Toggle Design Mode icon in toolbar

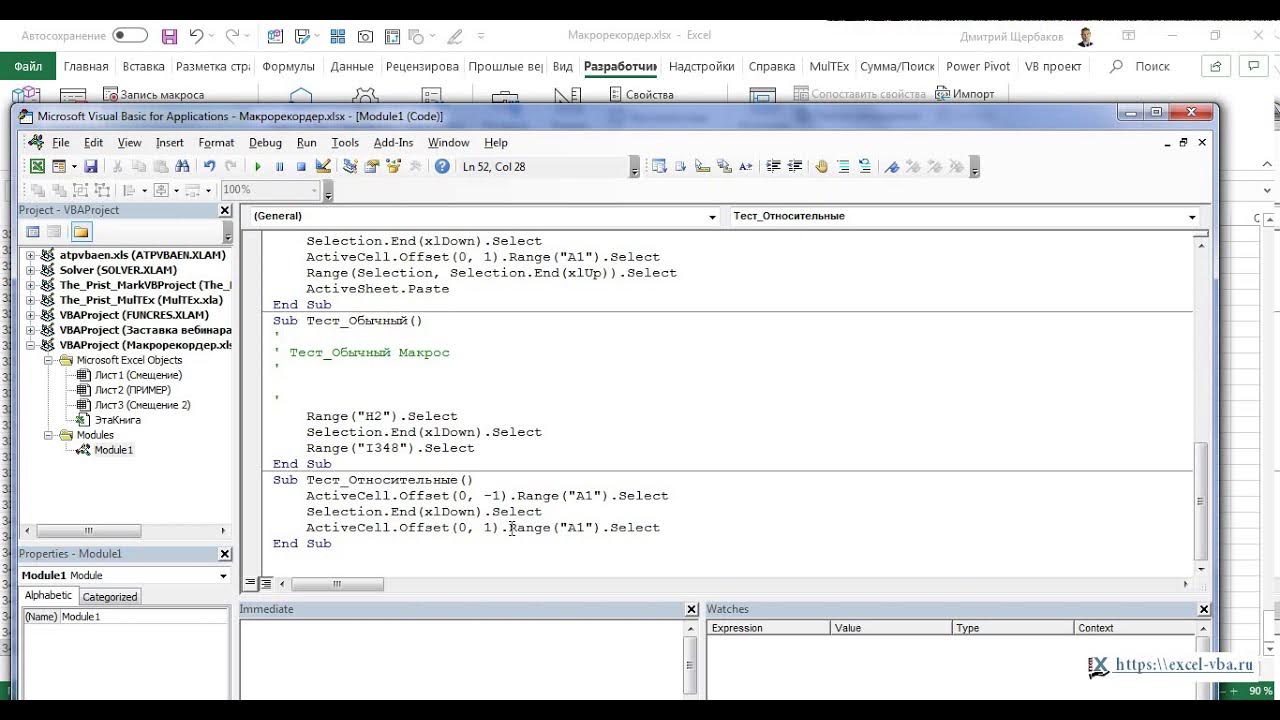coord(323,167)
